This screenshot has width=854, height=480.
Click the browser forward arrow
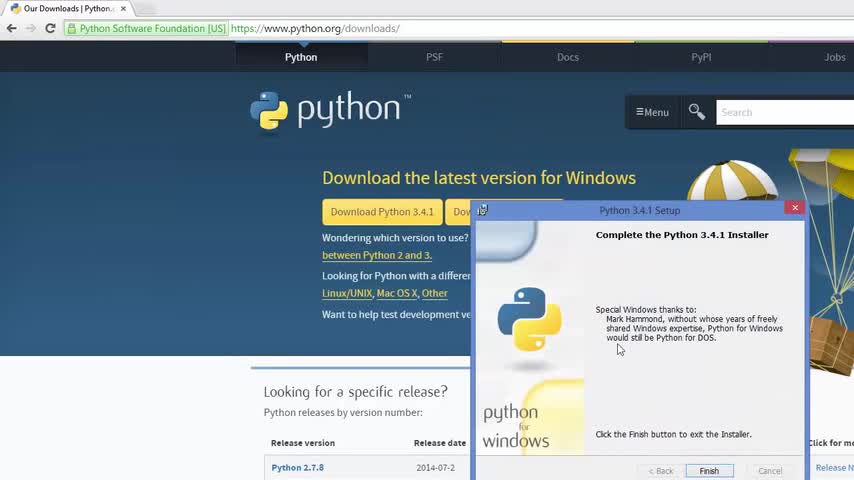pyautogui.click(x=30, y=28)
